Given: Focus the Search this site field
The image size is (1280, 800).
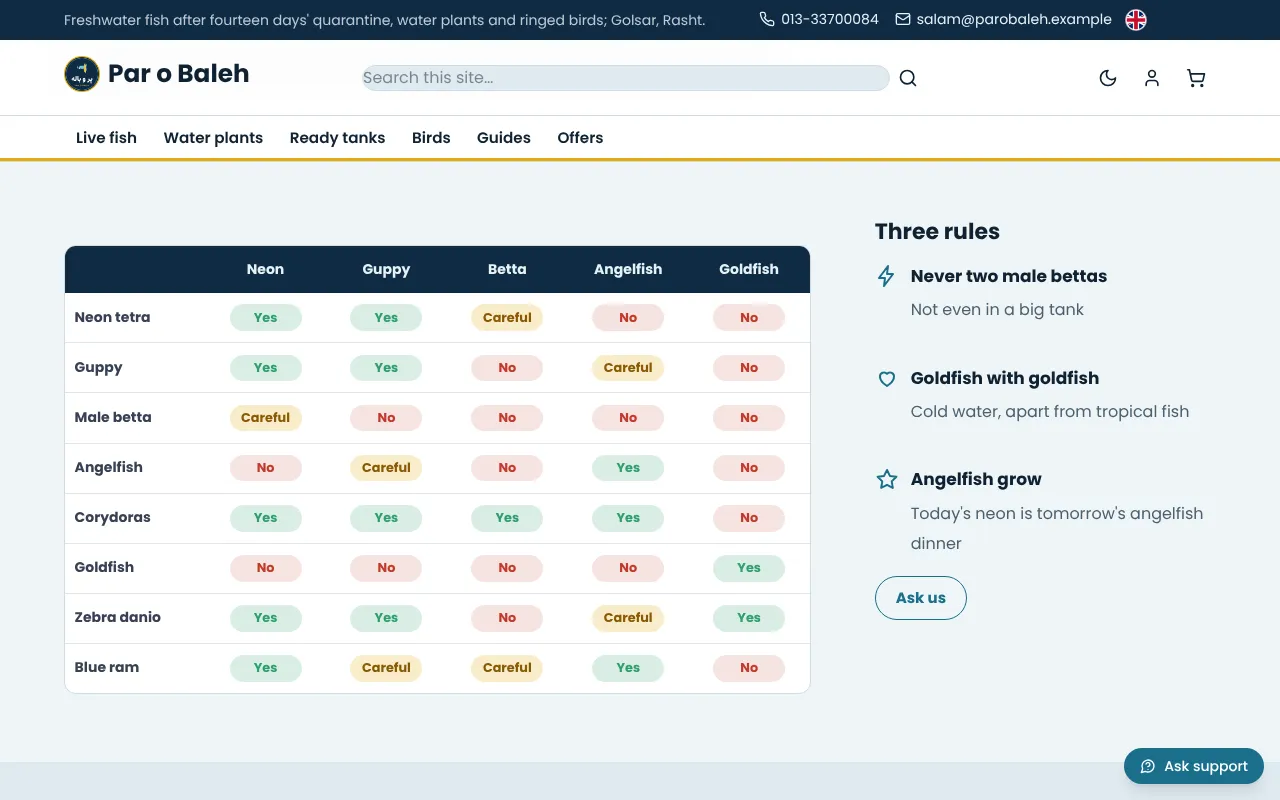Looking at the screenshot, I should [626, 78].
